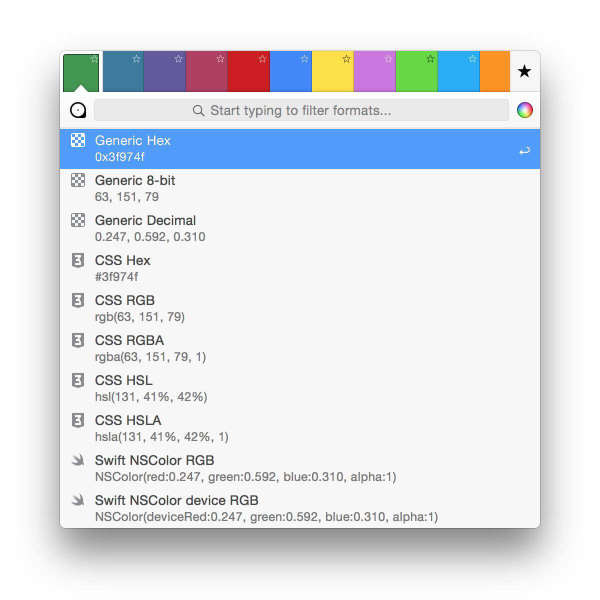This screenshot has height=600, width=600.
Task: Click the filter formats search field
Action: coord(302,111)
